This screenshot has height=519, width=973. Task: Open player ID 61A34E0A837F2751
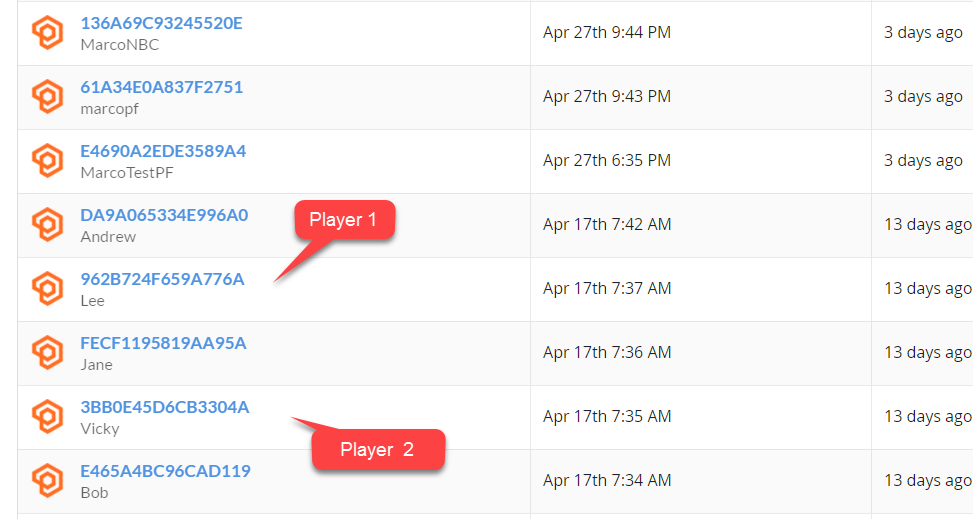tap(161, 87)
